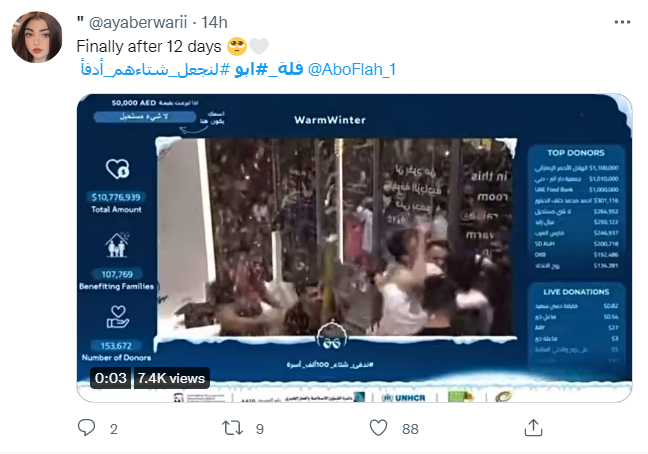Screen dimensions: 648x454
Task: Click the heart Total Amount icon in video
Action: coord(117,169)
